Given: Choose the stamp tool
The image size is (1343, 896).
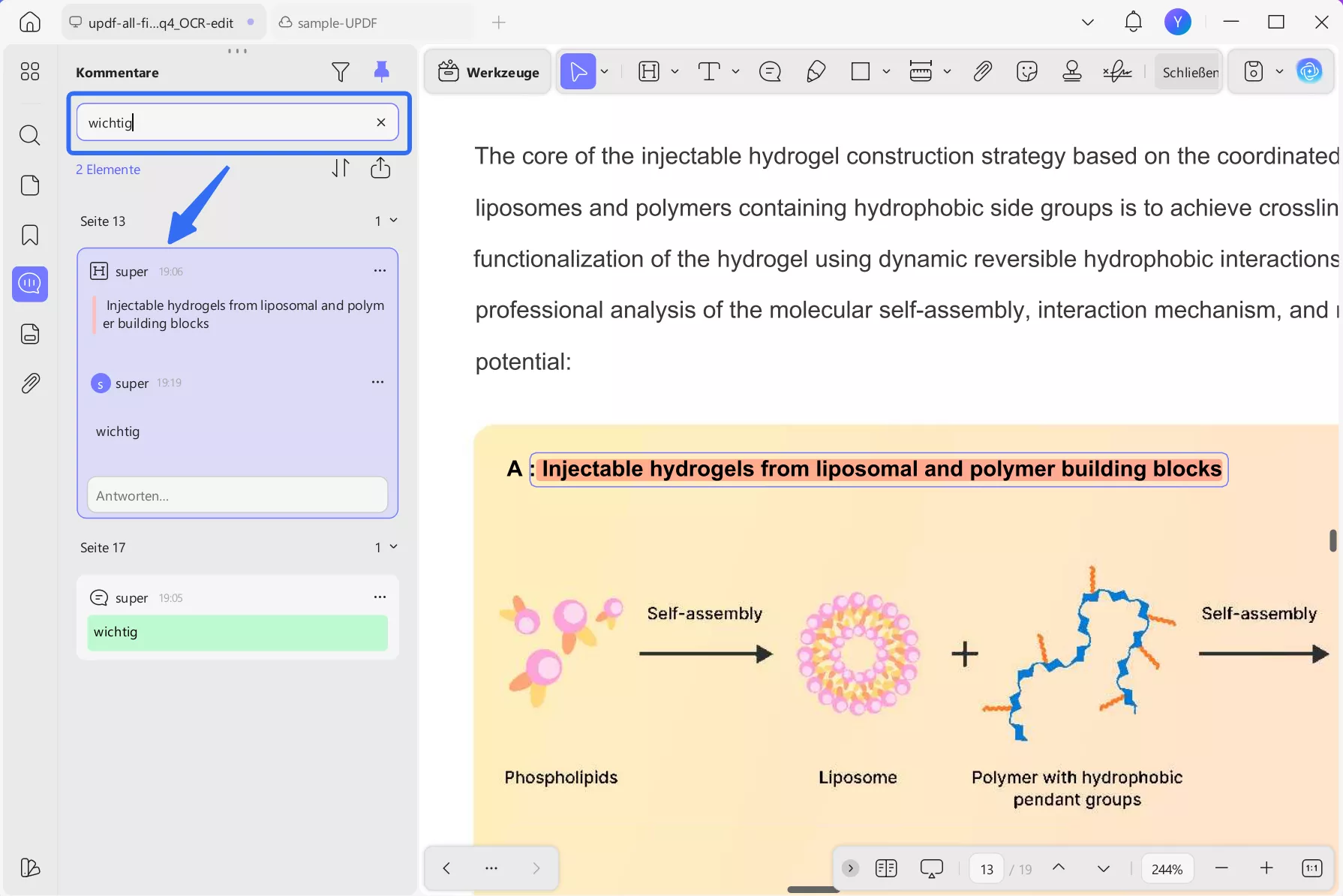Looking at the screenshot, I should tap(1072, 72).
